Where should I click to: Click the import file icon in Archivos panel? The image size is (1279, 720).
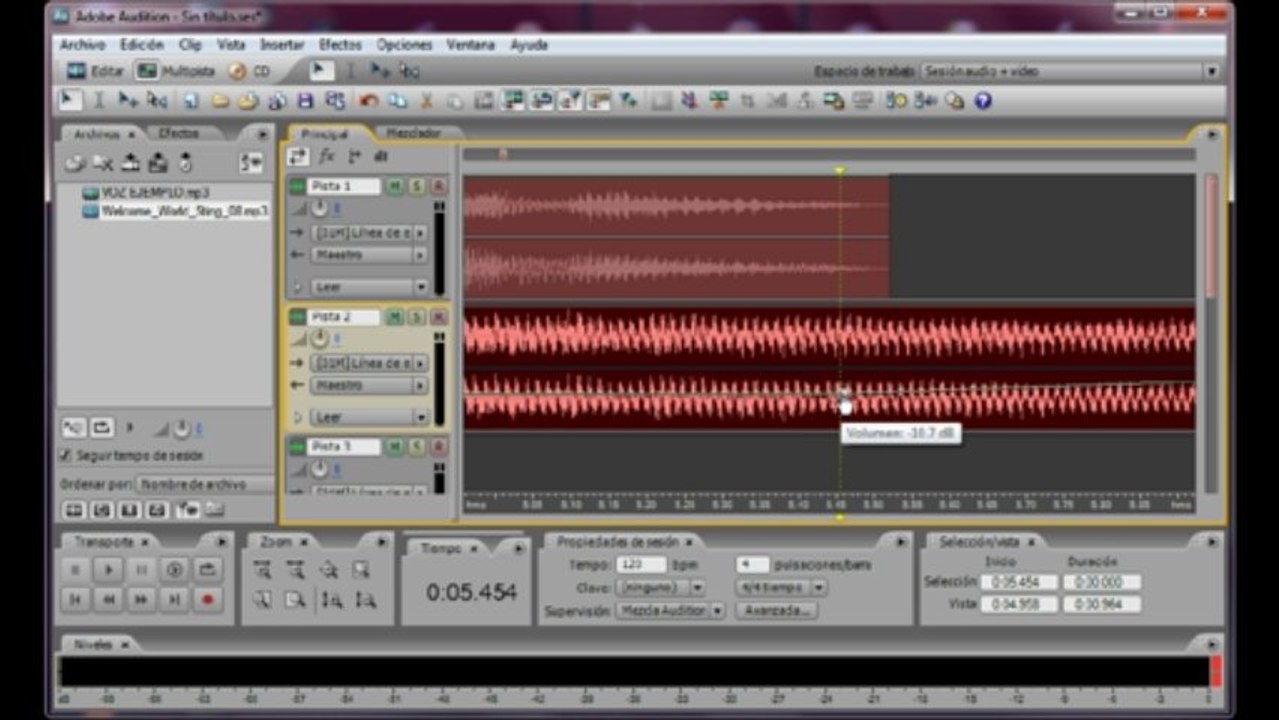click(75, 163)
